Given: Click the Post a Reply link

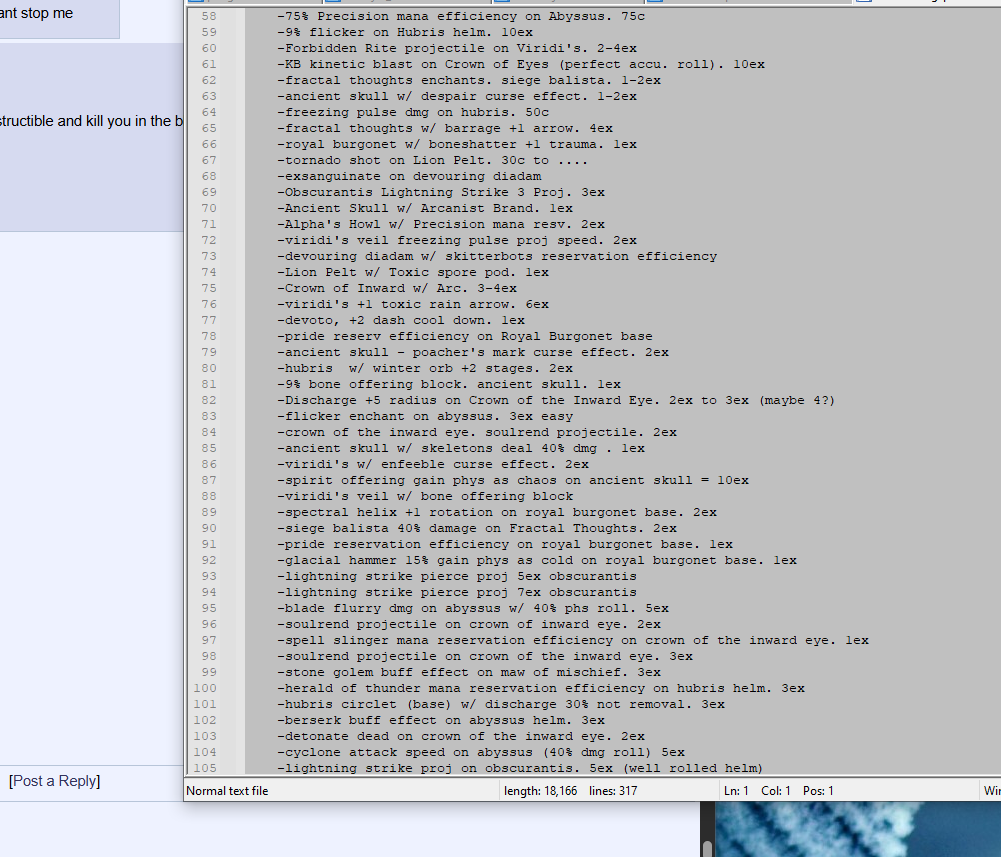Looking at the screenshot, I should tap(54, 781).
